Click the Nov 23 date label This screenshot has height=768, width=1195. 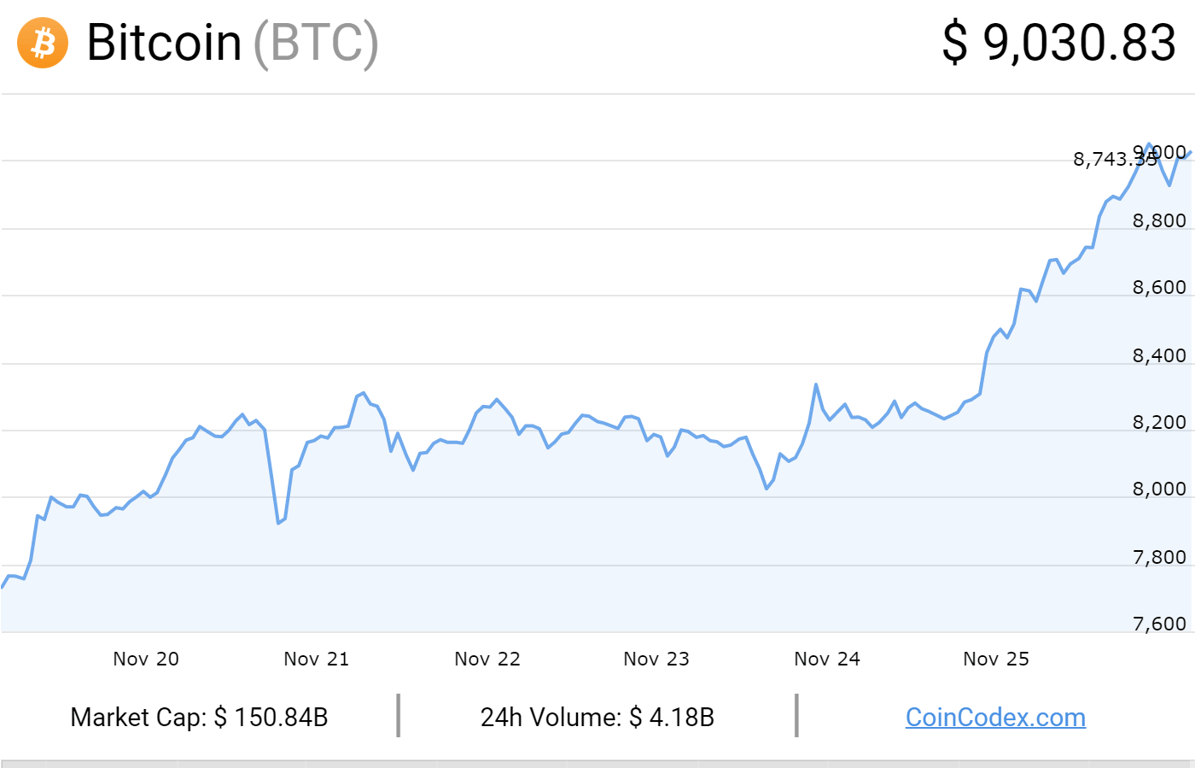656,659
